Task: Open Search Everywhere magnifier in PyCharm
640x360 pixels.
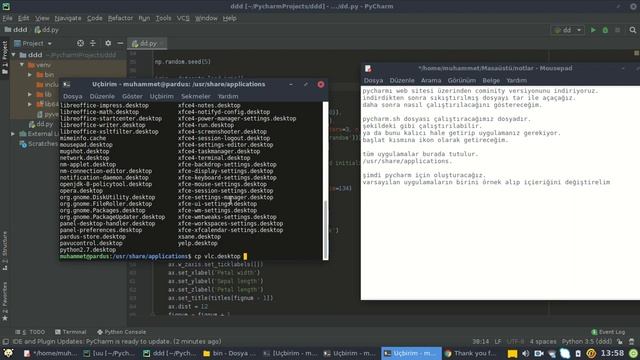Action: coord(633,30)
